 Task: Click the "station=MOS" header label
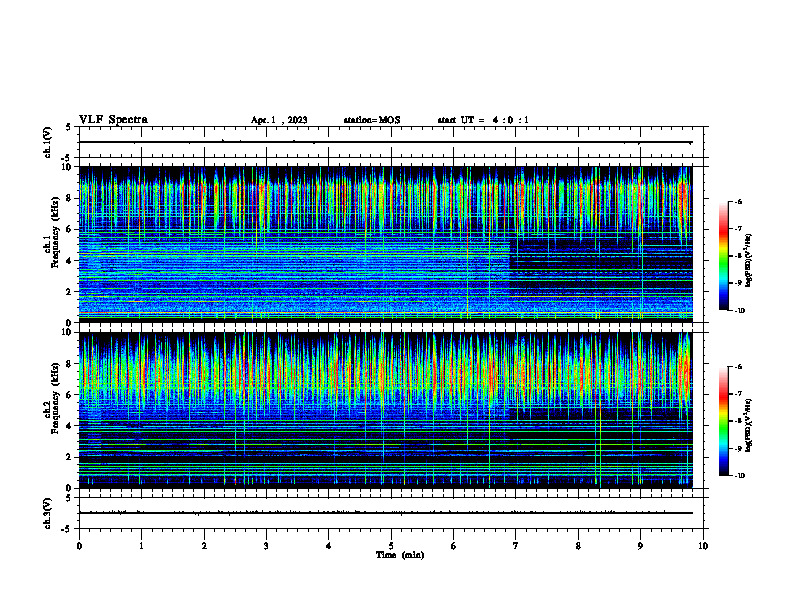pyautogui.click(x=372, y=120)
